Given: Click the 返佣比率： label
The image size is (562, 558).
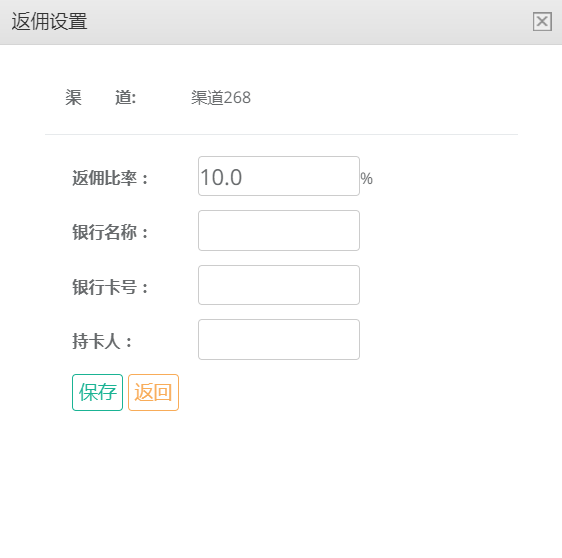Looking at the screenshot, I should pyautogui.click(x=110, y=178).
